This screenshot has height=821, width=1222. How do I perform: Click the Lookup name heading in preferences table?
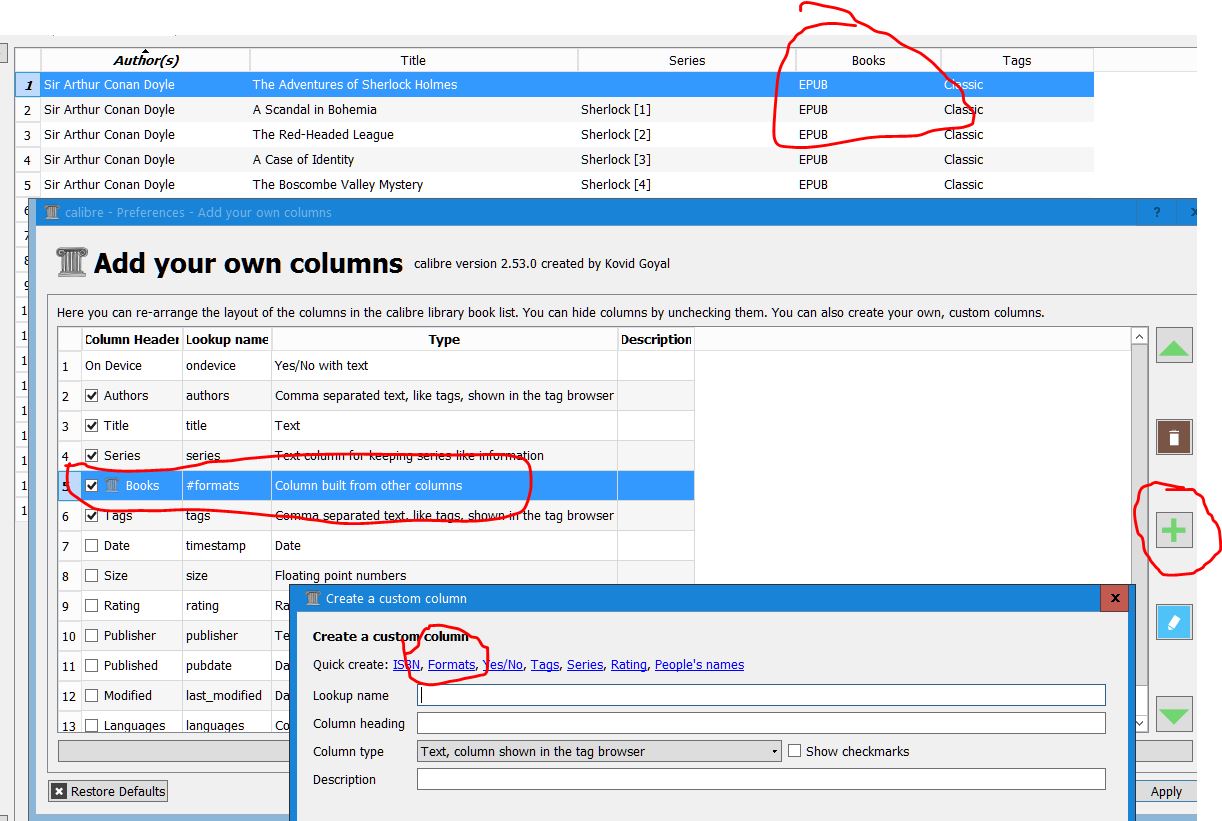[x=227, y=339]
